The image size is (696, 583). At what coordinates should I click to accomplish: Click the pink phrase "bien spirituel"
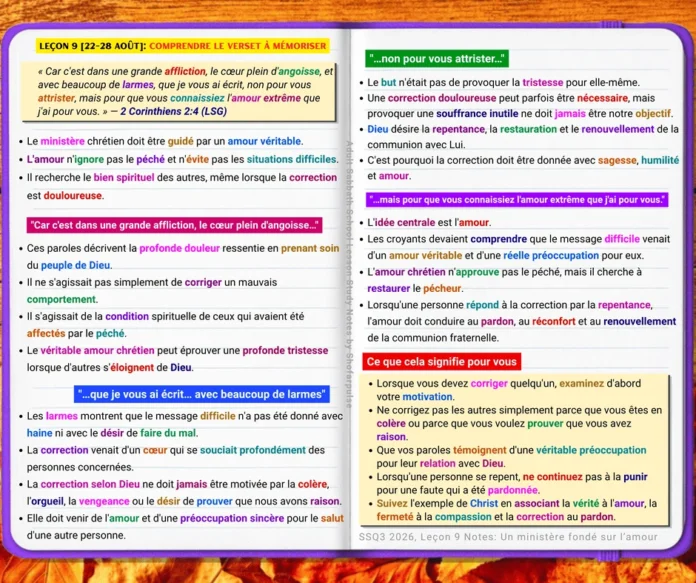[124, 178]
